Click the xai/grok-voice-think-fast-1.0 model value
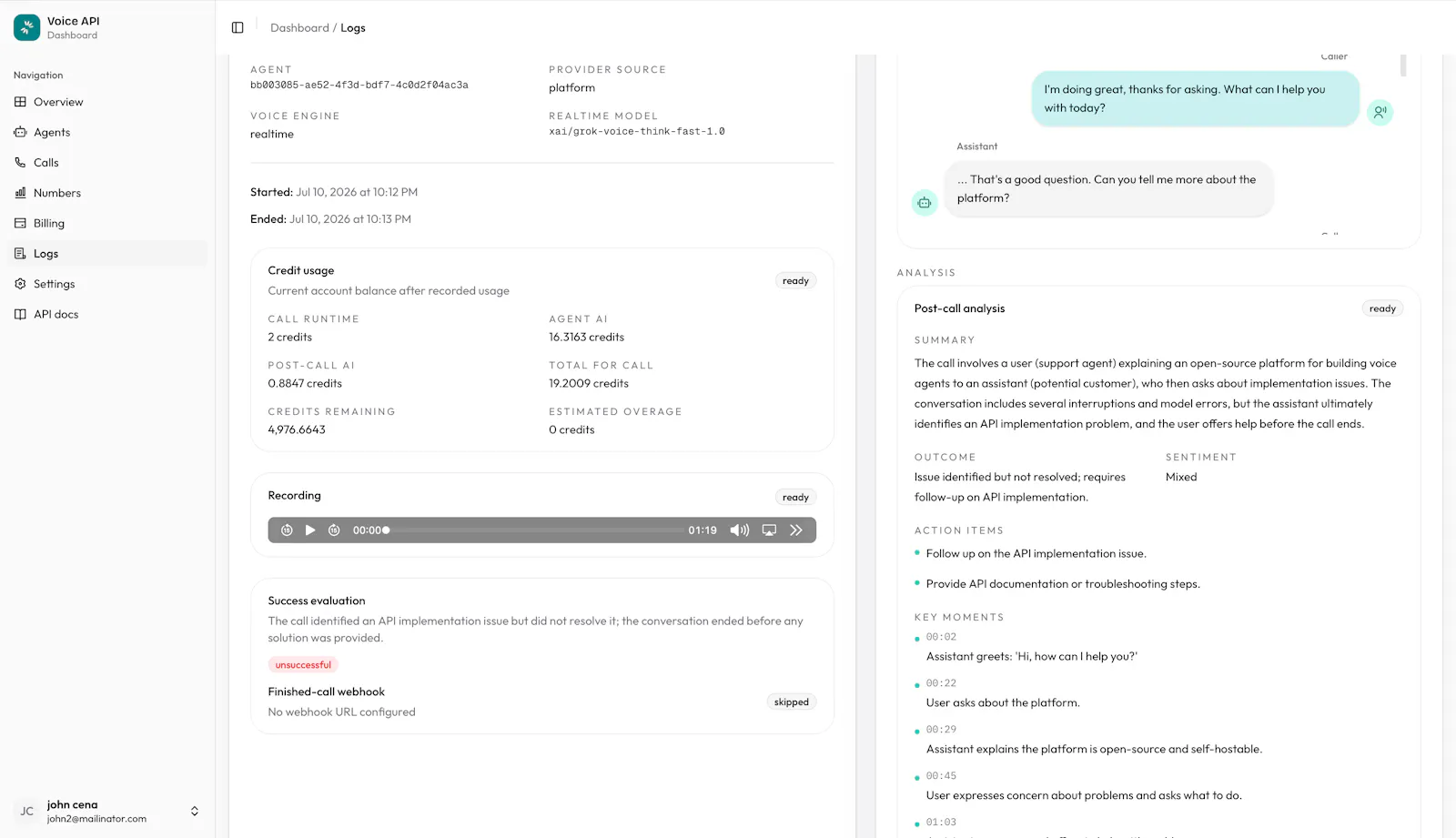The width and height of the screenshot is (1456, 838). pyautogui.click(x=637, y=131)
